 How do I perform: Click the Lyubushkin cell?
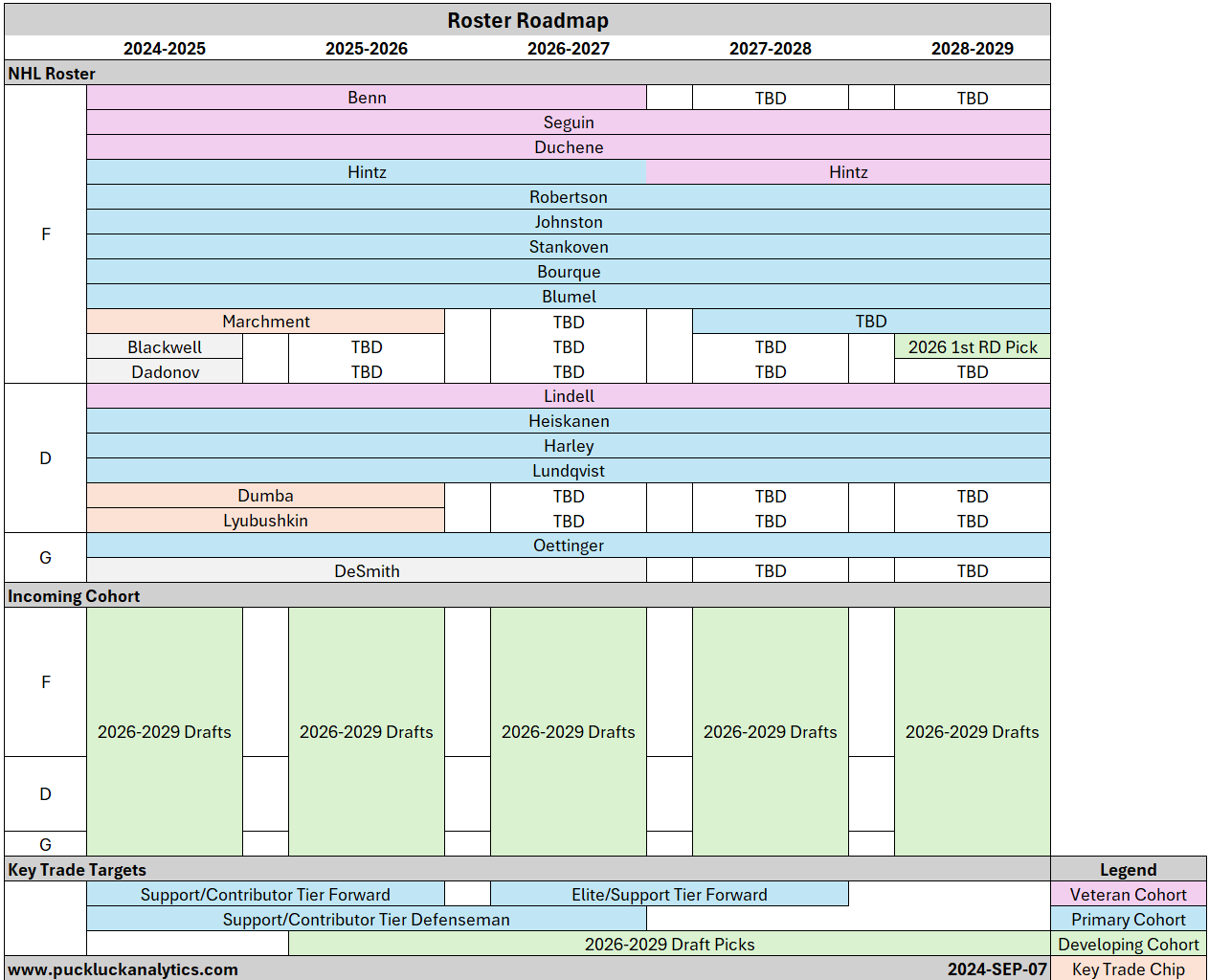(265, 521)
